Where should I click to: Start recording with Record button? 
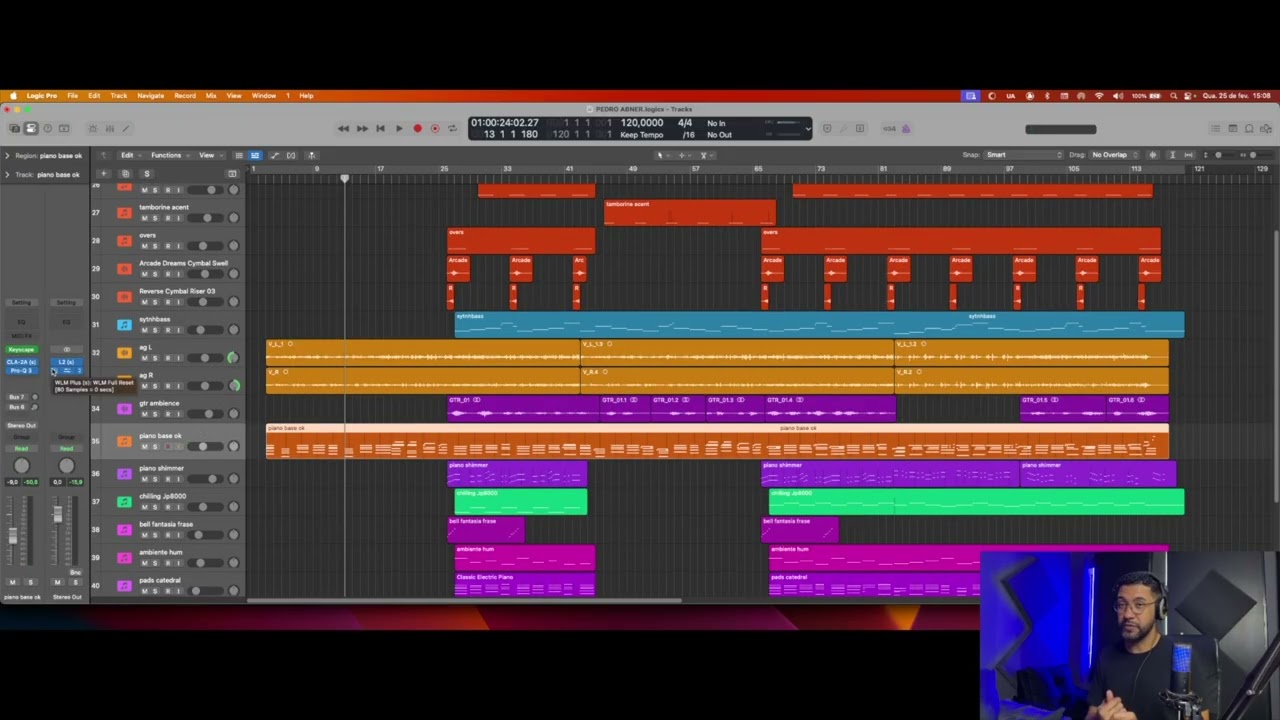417,128
